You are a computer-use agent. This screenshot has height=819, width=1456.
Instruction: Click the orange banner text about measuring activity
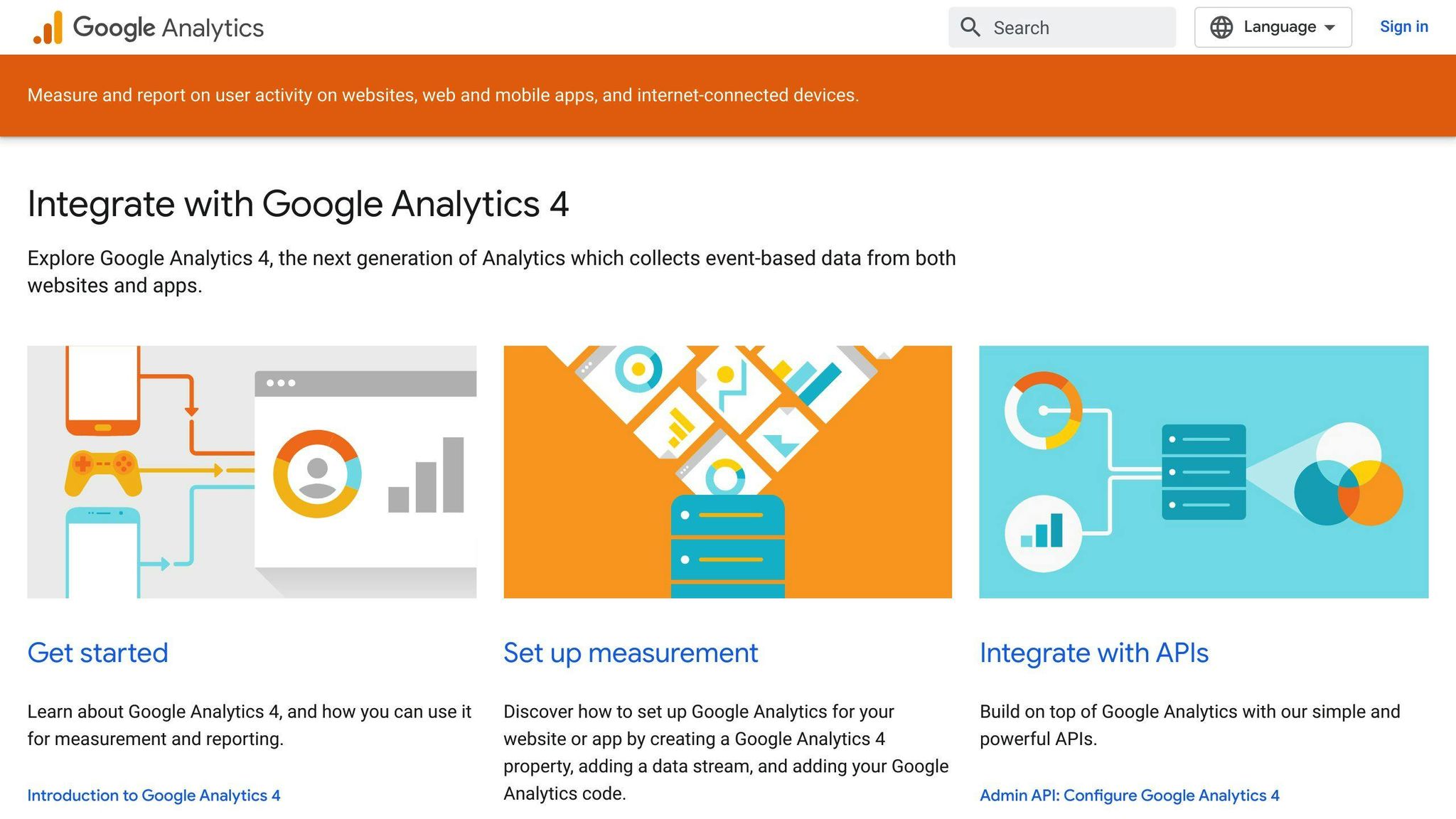[x=443, y=95]
